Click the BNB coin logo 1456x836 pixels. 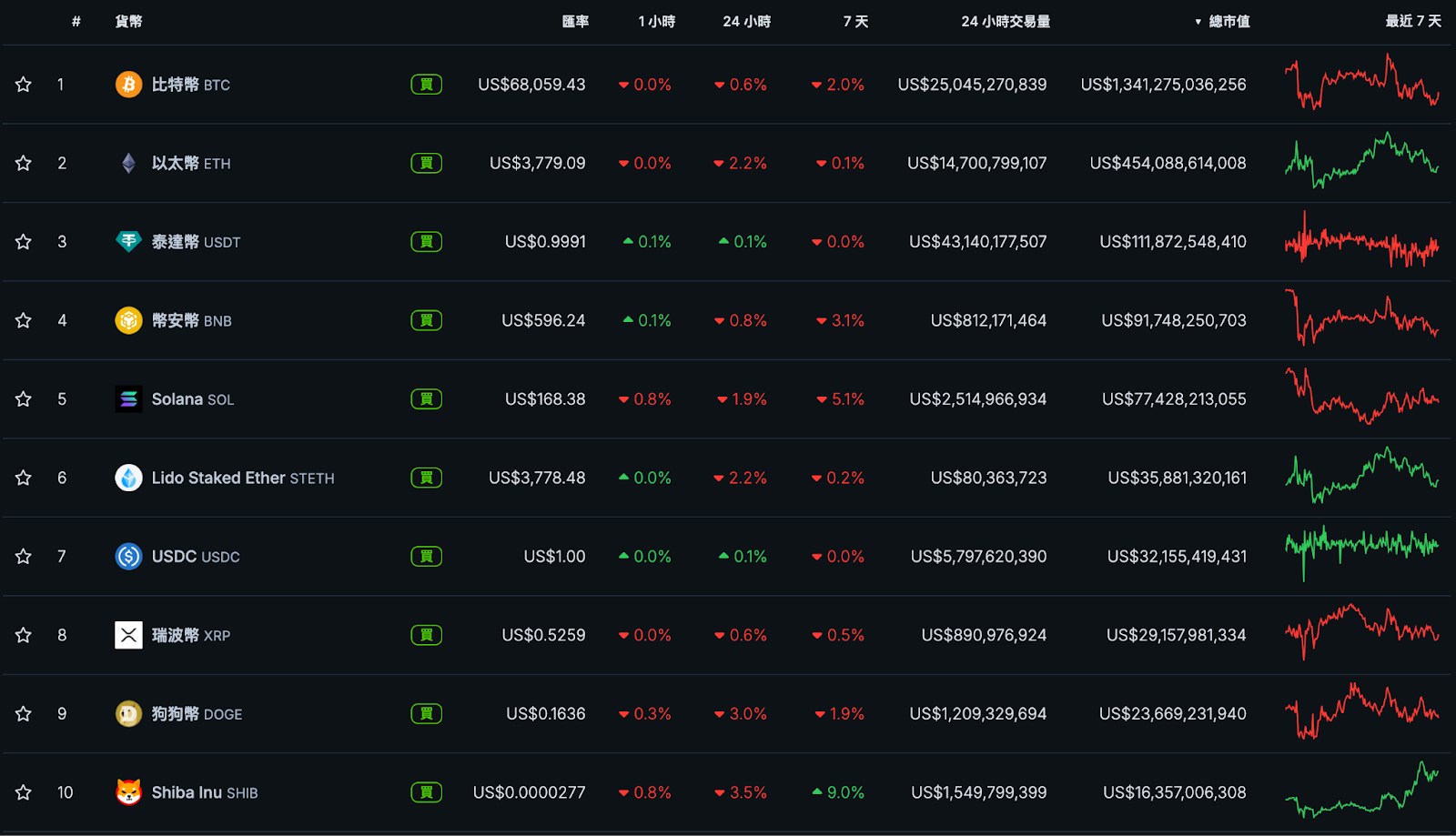click(128, 320)
